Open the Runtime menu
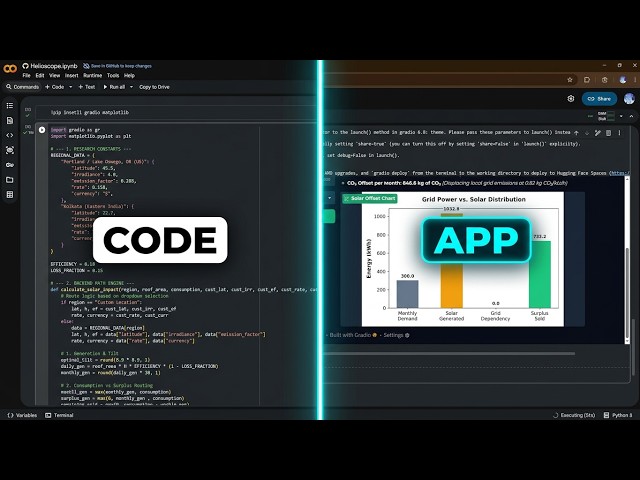 pos(93,76)
